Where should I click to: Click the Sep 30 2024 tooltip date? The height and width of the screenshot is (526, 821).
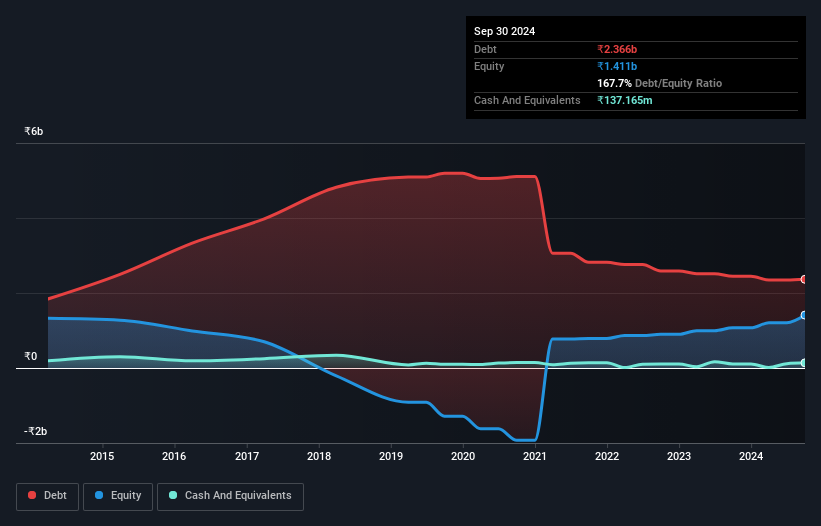pyautogui.click(x=504, y=31)
